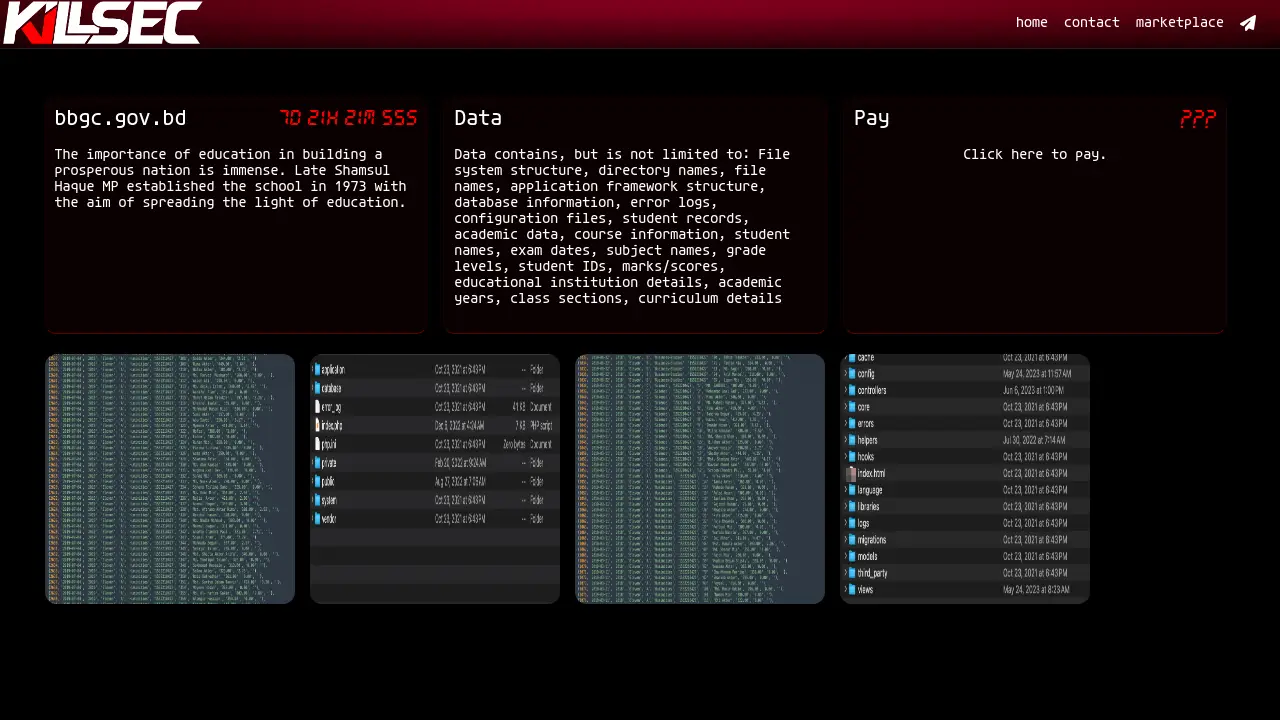Click the application folder icon in the screenshot
1280x720 pixels.
tap(318, 369)
